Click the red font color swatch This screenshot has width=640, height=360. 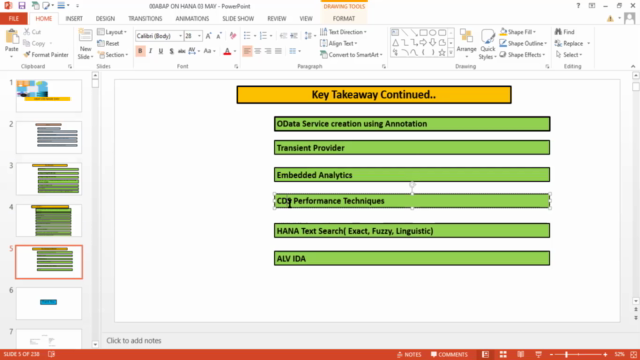point(227,51)
